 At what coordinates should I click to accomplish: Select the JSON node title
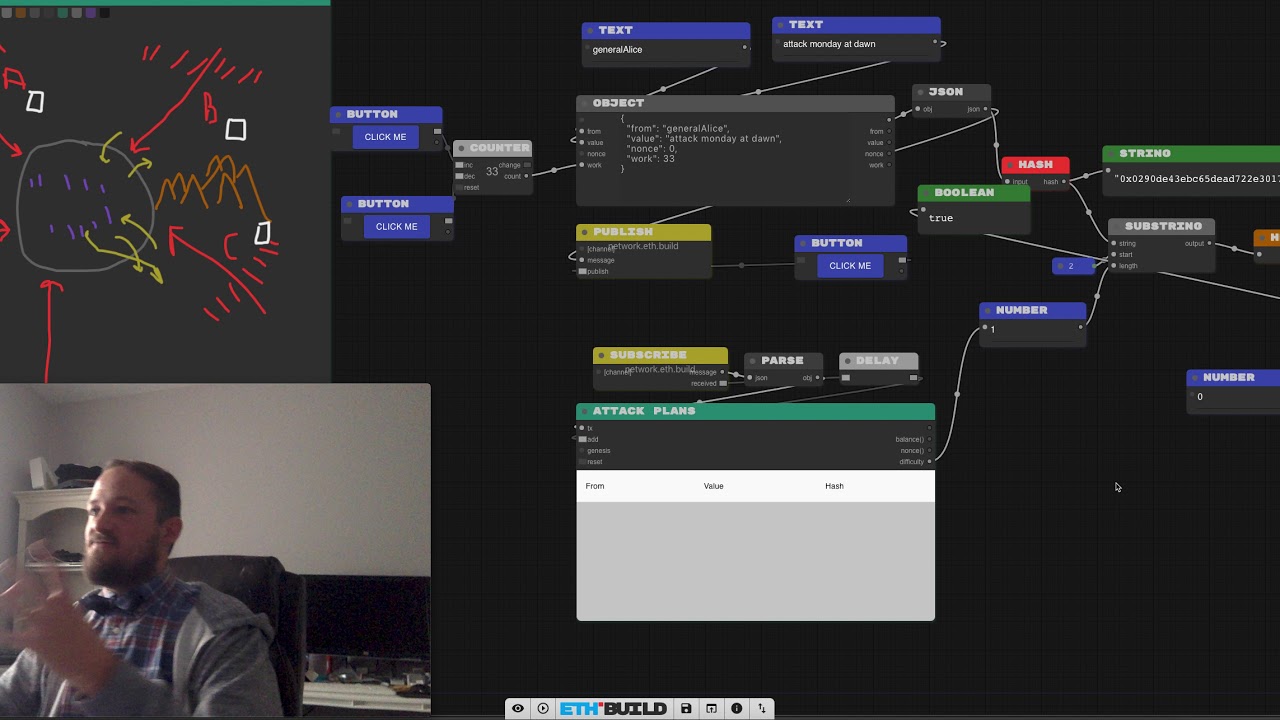click(946, 92)
